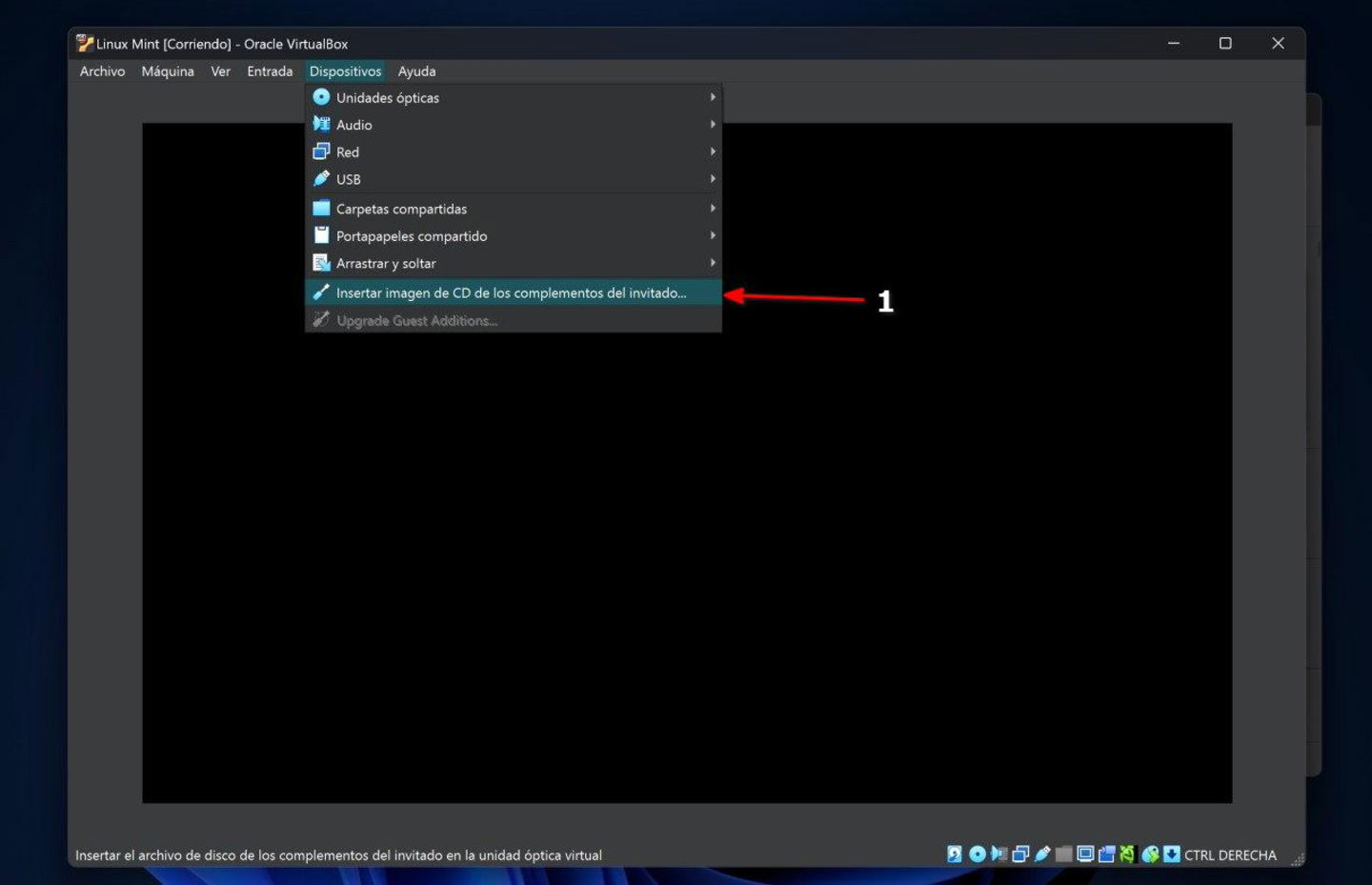Expand the Unidades ópticas submenu arrow
The image size is (1372, 885).
[712, 97]
